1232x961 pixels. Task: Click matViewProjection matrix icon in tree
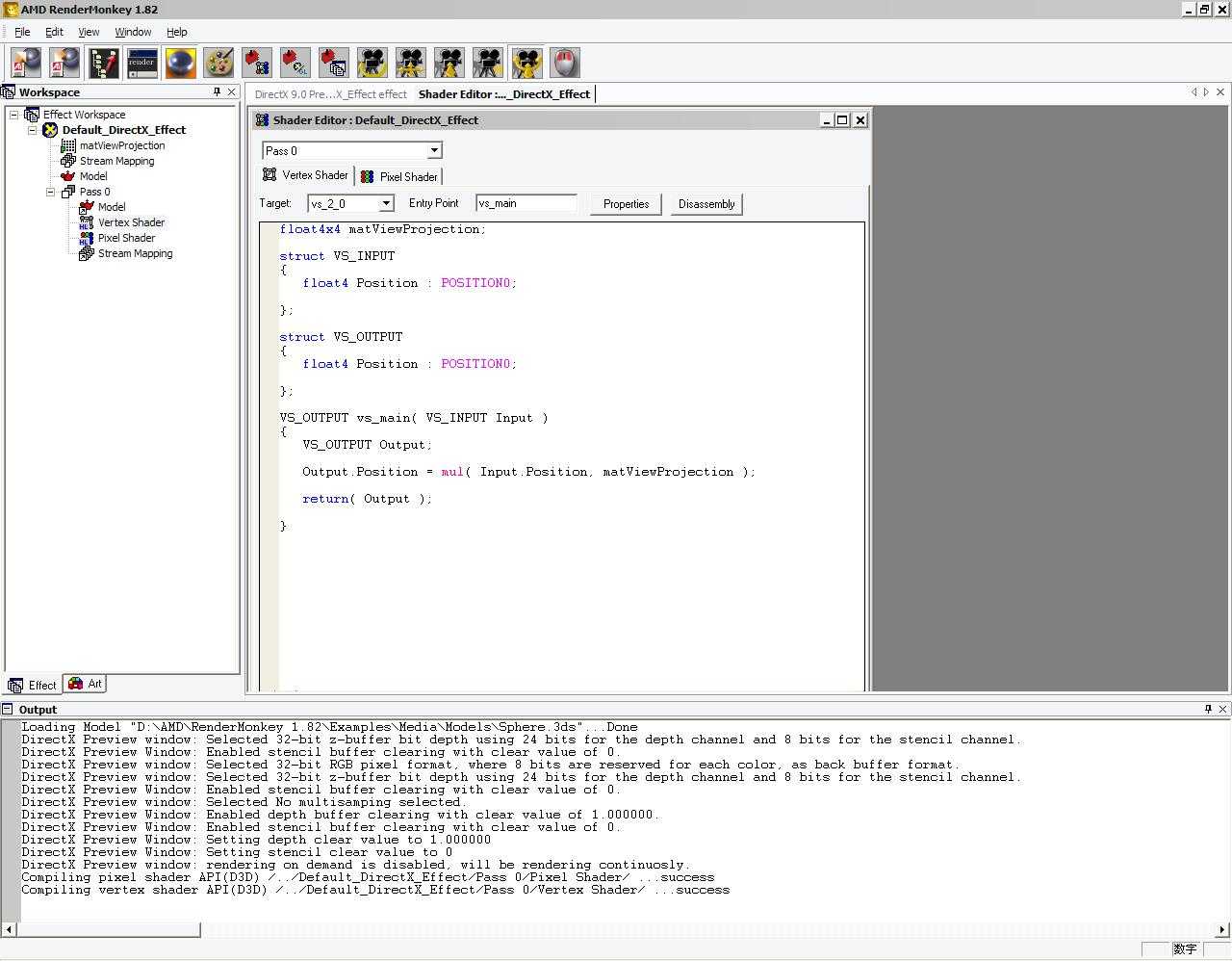point(67,145)
